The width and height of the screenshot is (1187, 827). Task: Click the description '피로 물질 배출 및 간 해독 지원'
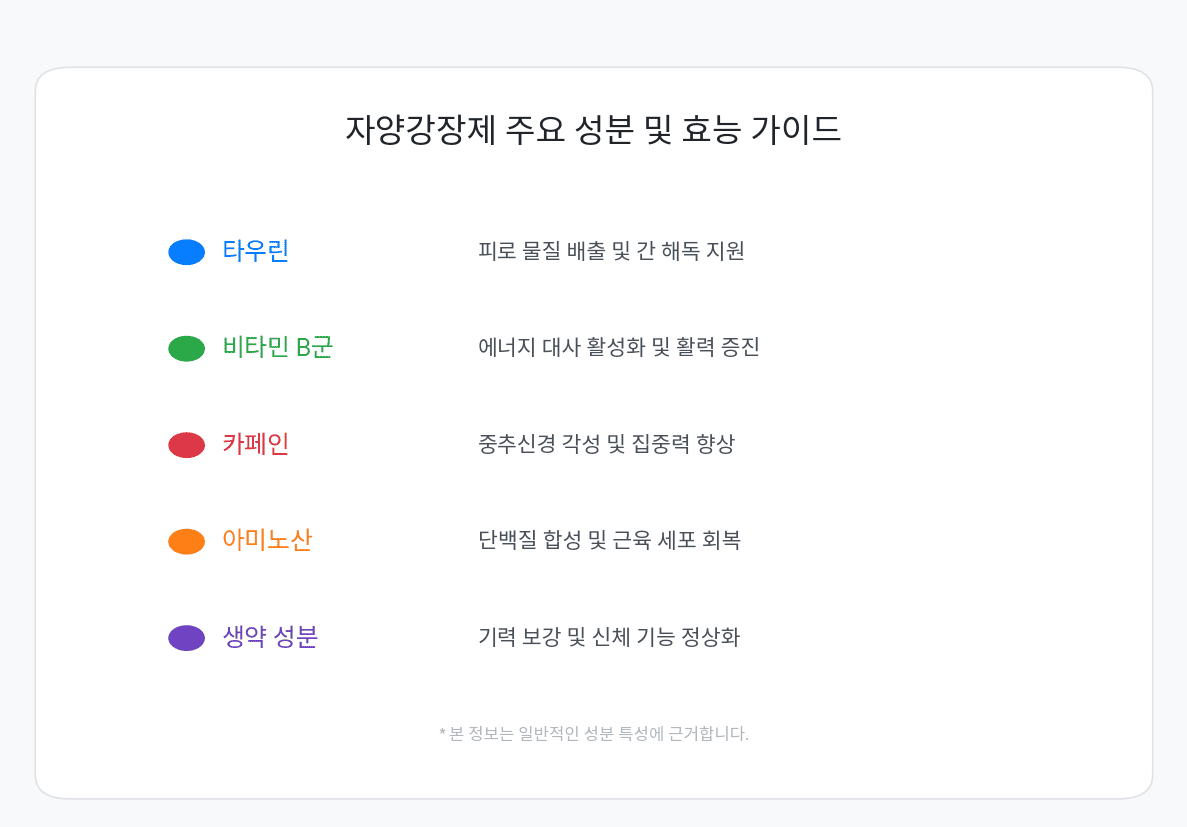611,251
